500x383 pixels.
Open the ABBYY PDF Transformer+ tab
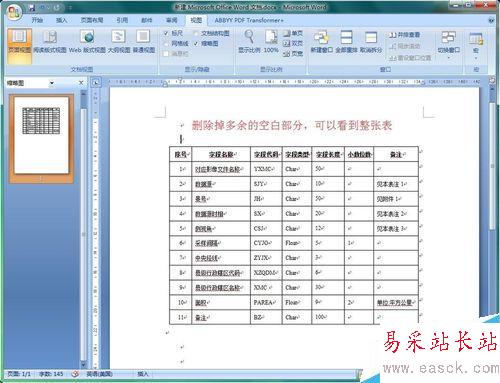[x=249, y=20]
